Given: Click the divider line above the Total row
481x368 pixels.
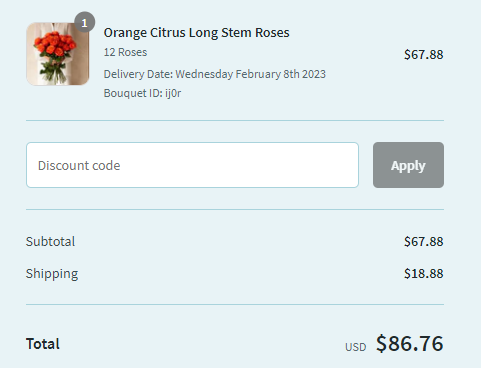Looking at the screenshot, I should tap(235, 304).
